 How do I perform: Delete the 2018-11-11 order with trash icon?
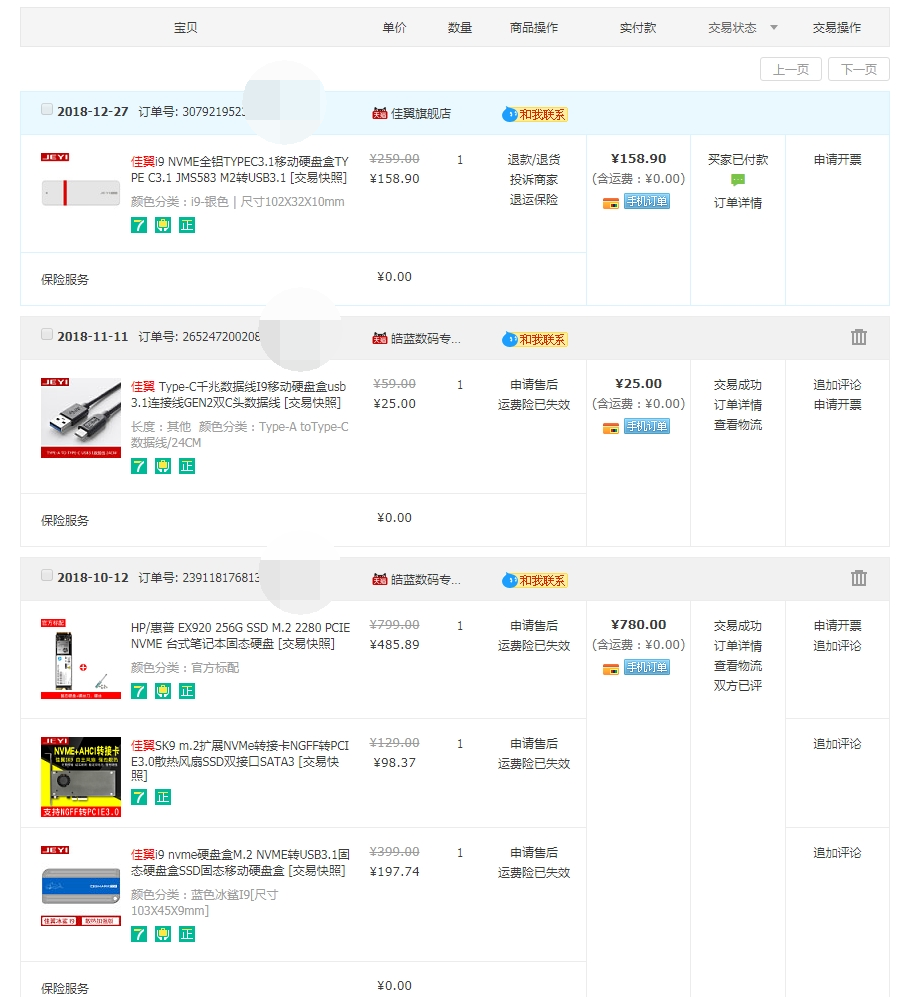tap(859, 337)
